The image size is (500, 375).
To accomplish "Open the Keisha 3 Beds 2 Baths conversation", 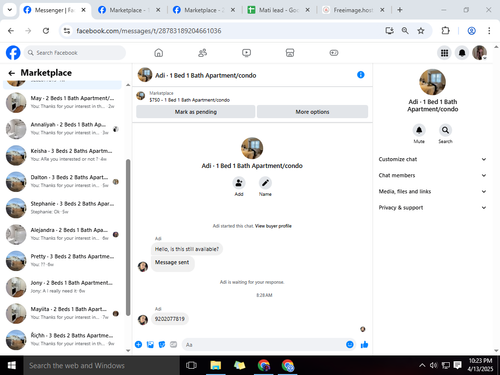I will click(62, 155).
